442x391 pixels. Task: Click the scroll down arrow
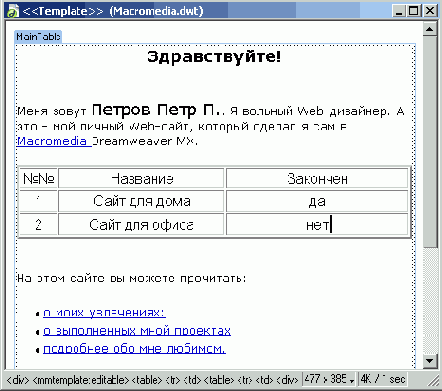pyautogui.click(x=430, y=361)
